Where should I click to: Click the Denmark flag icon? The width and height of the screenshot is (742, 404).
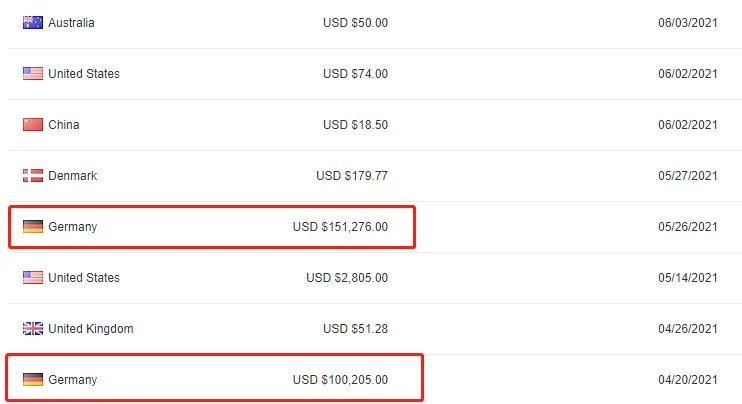[x=33, y=176]
